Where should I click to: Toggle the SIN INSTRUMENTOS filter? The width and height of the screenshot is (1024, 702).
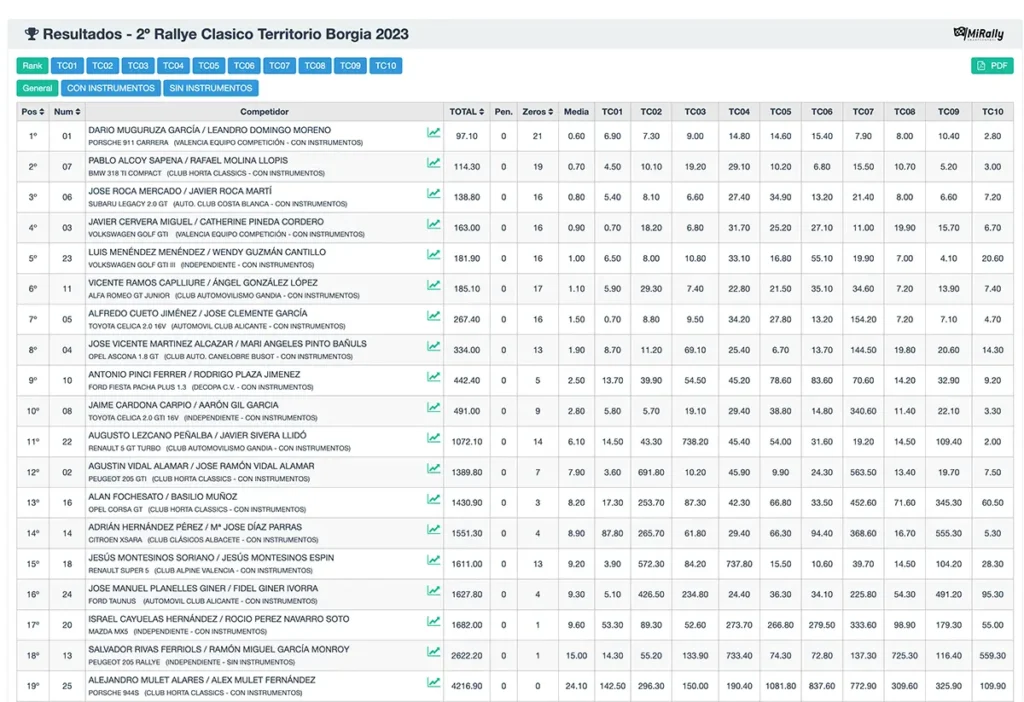[211, 88]
